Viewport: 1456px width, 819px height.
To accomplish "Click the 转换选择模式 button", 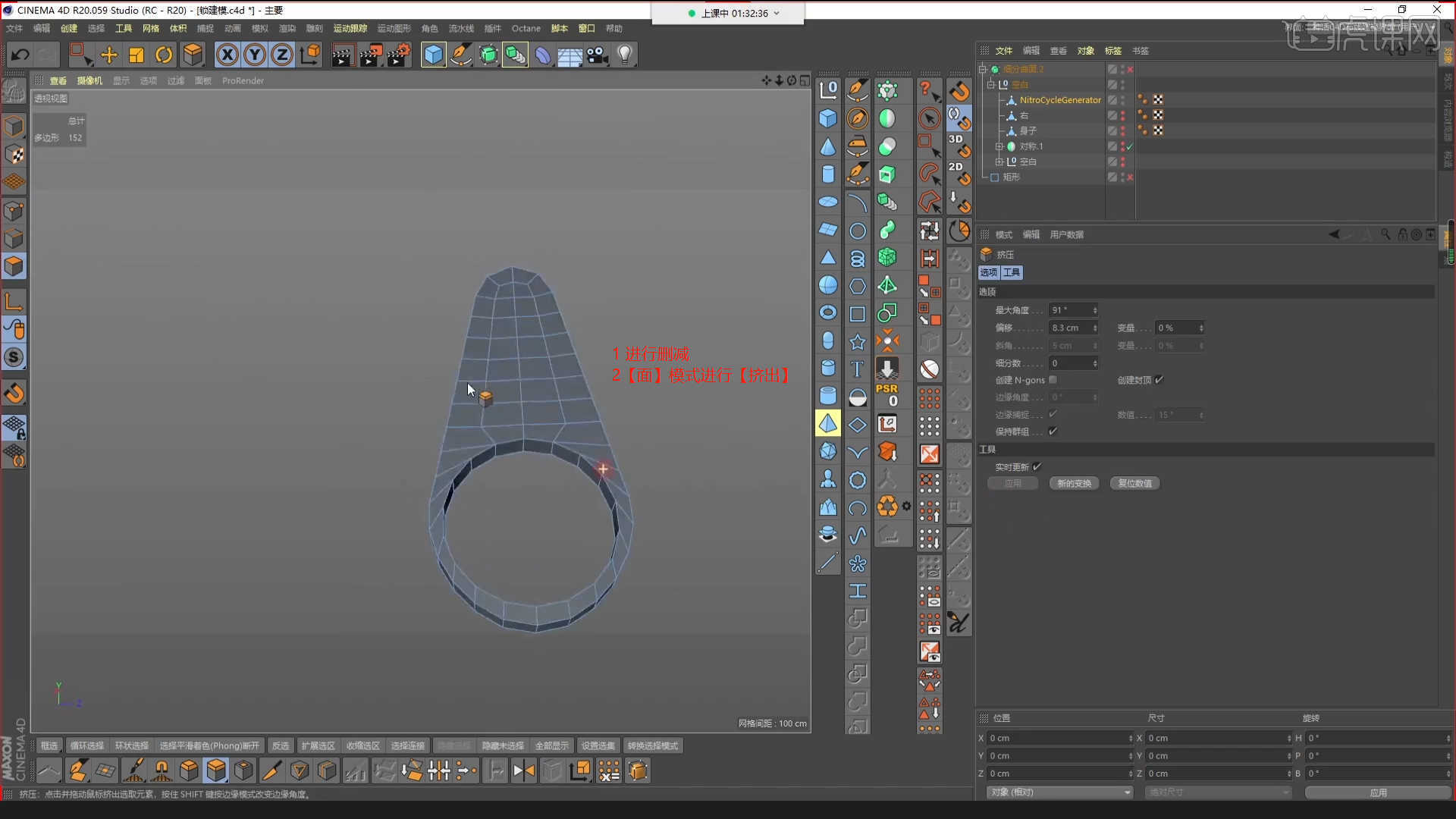I will (x=653, y=746).
